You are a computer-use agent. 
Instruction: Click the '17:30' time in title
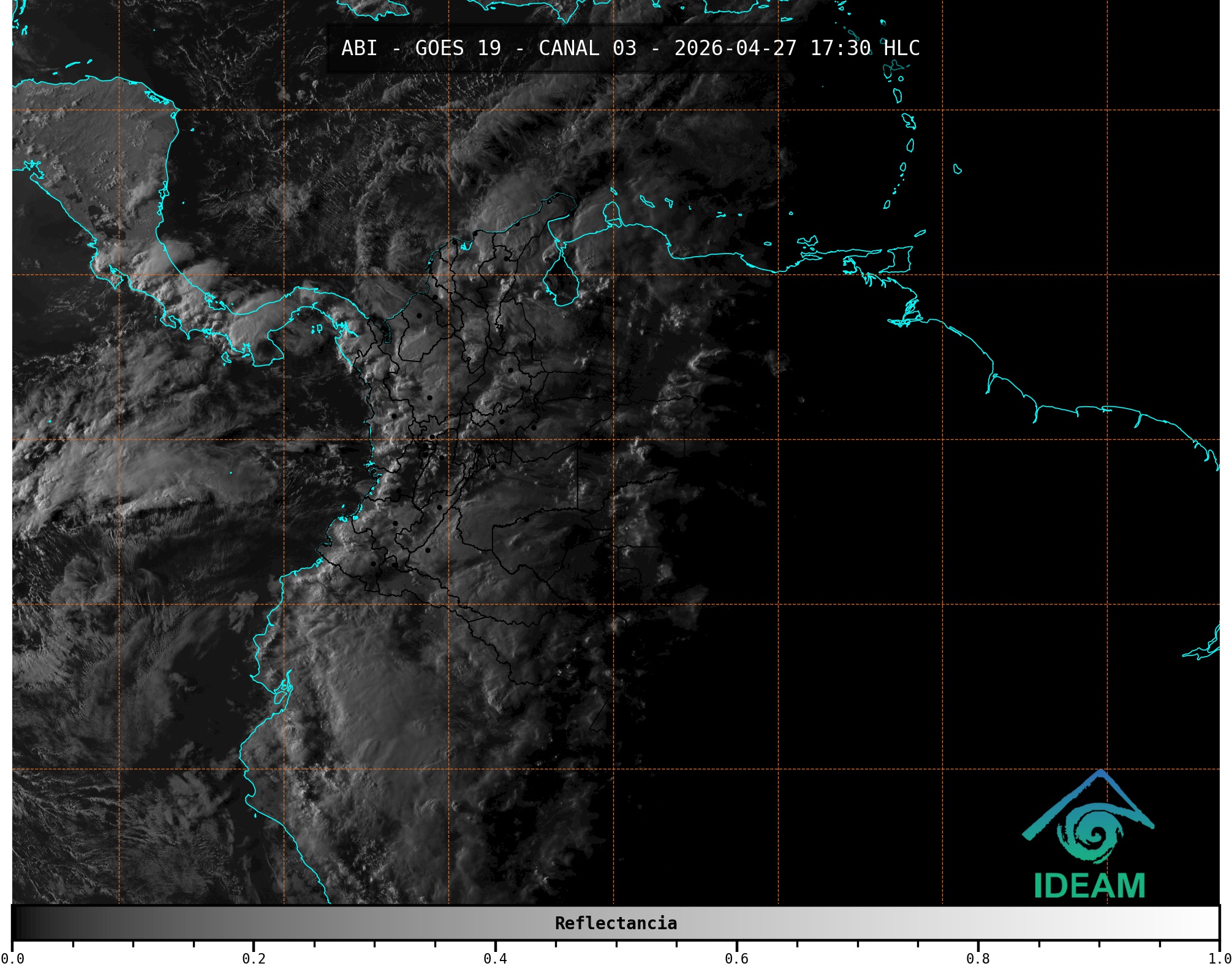[840, 48]
